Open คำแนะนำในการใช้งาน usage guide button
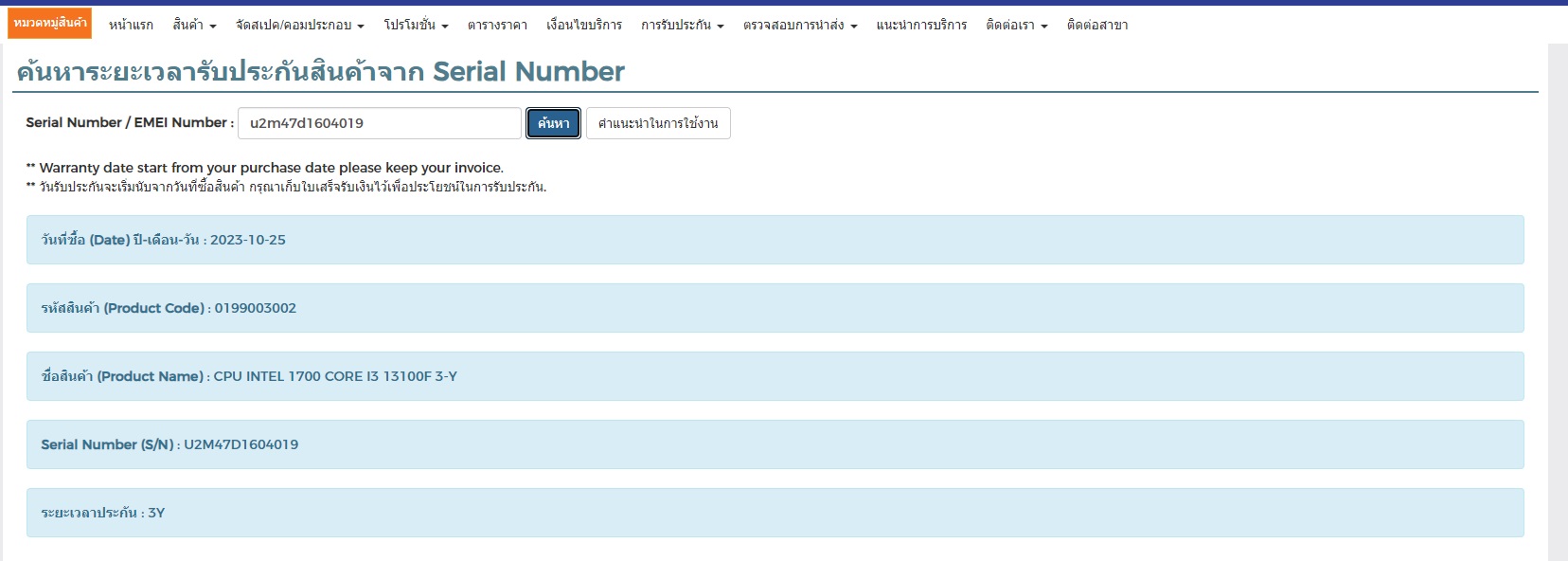The height and width of the screenshot is (561, 1568). coord(658,123)
